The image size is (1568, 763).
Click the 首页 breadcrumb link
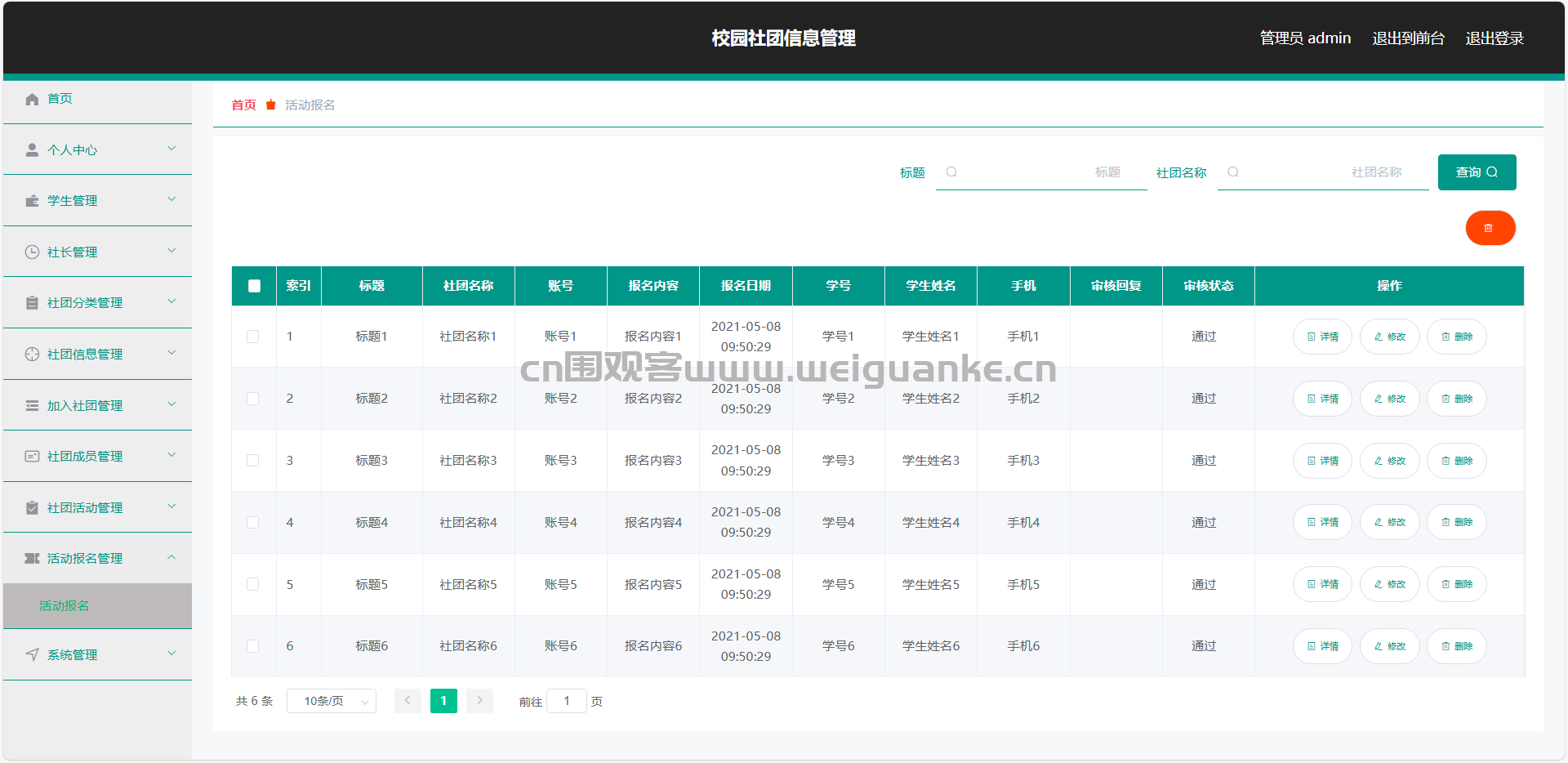pos(243,105)
